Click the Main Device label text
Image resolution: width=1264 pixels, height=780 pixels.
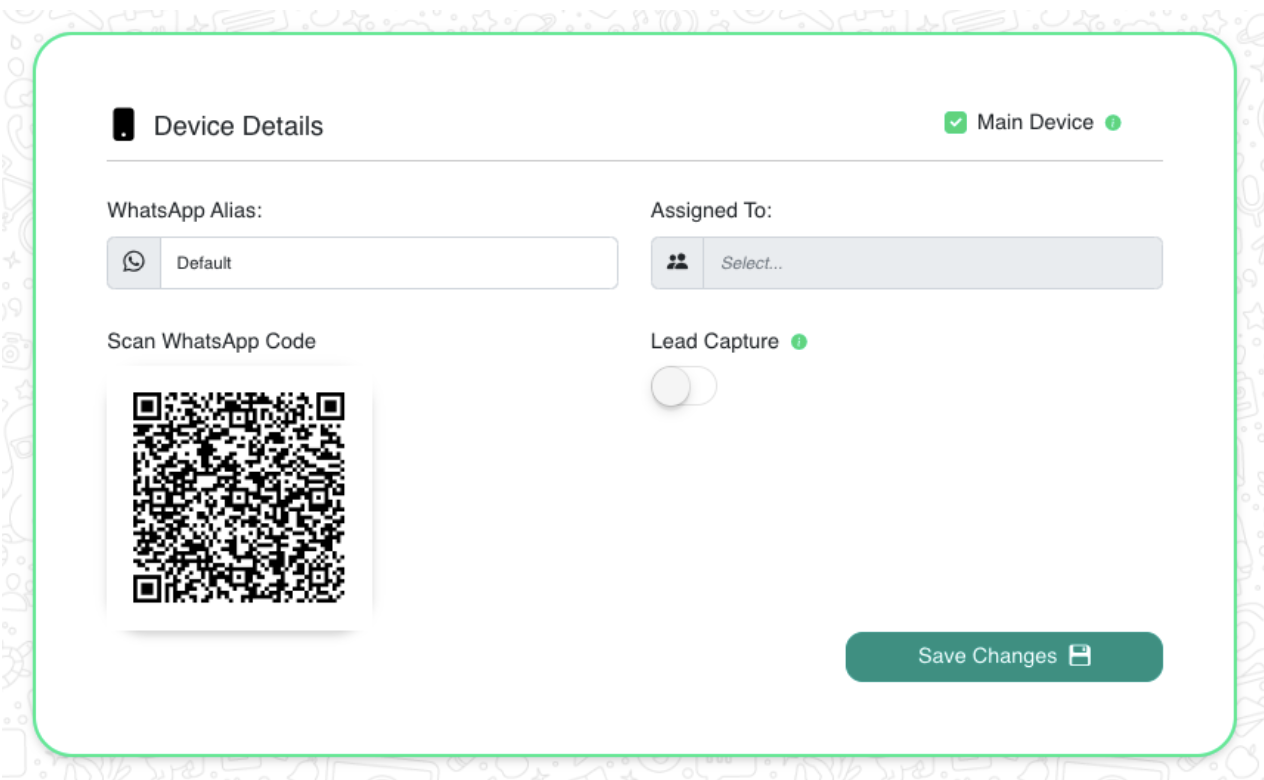[x=1035, y=122]
